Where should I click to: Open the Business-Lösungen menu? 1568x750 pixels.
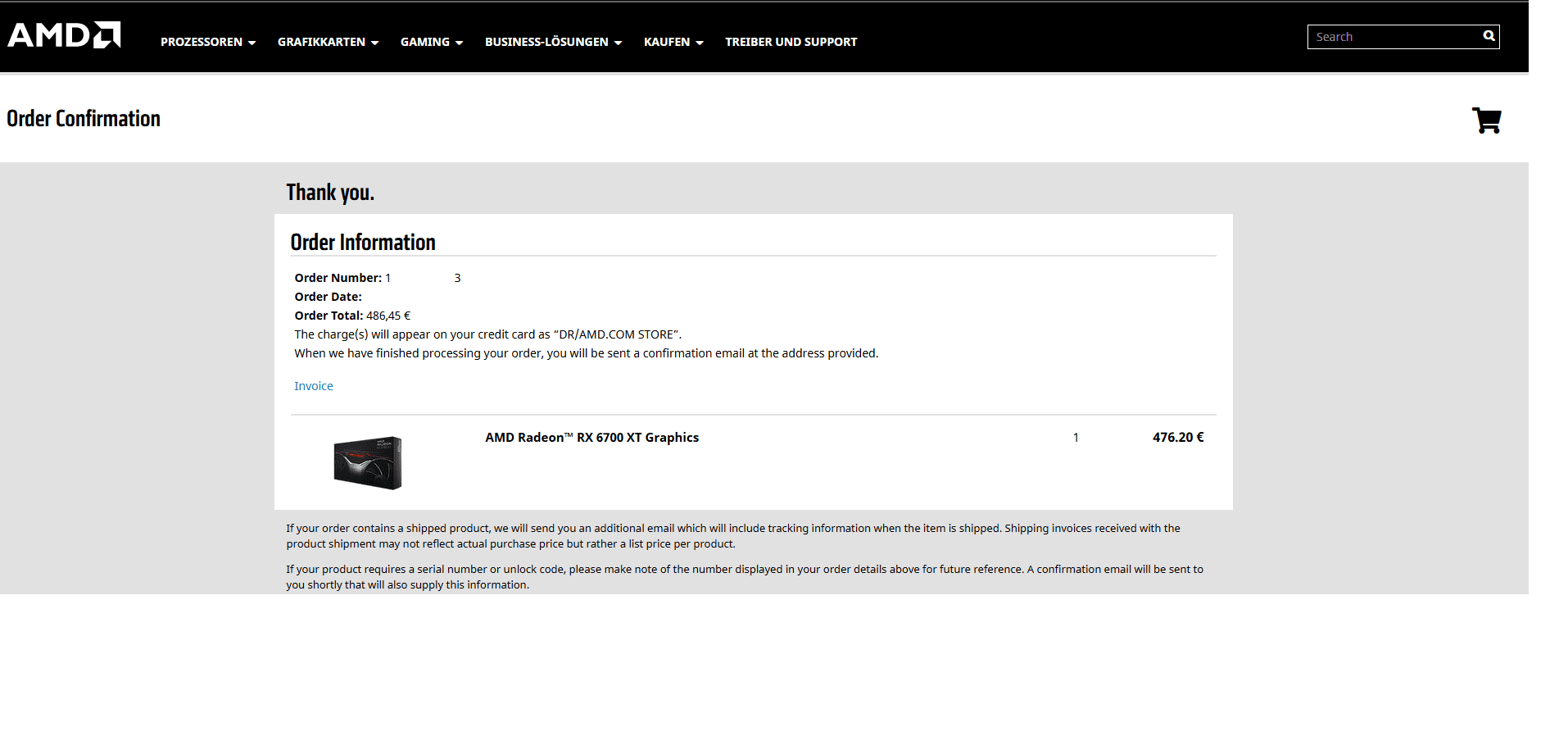(x=553, y=42)
